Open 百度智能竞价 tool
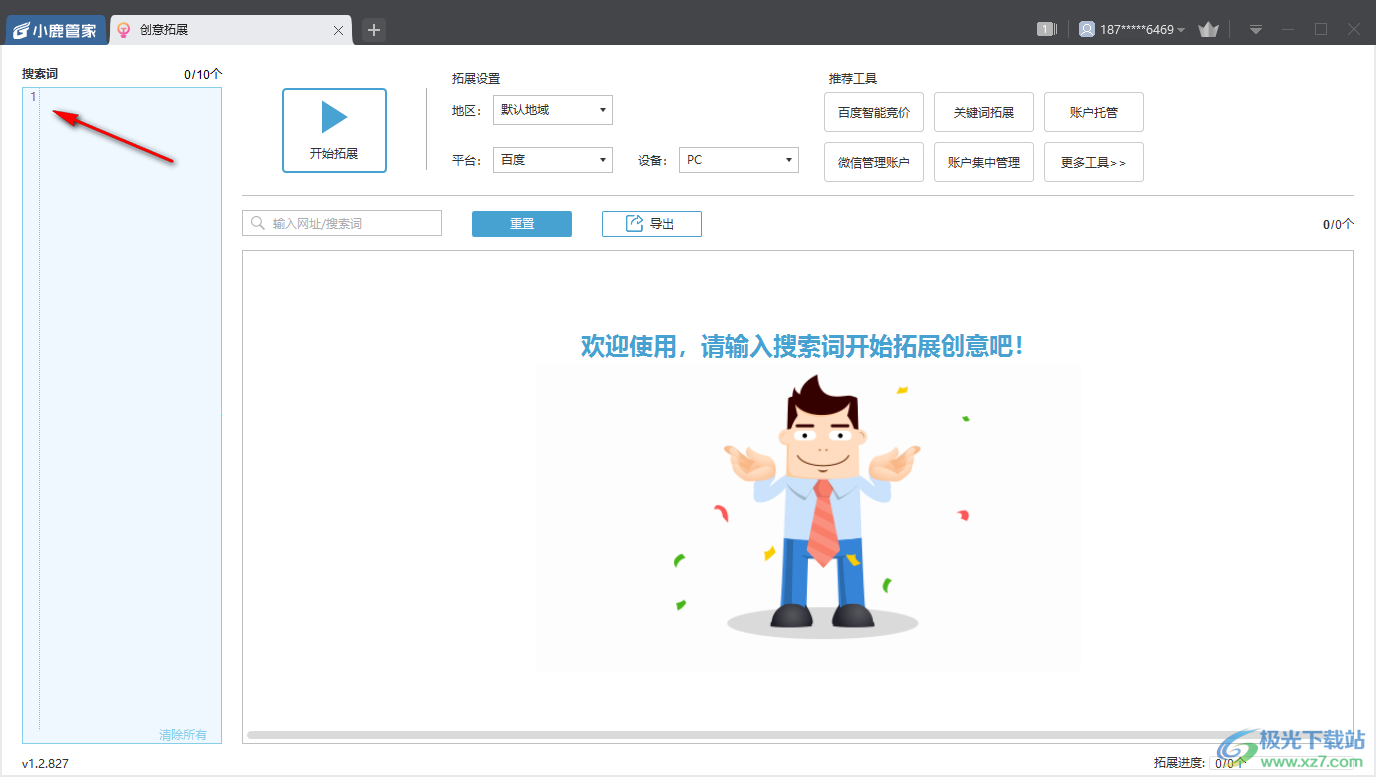 [x=874, y=112]
